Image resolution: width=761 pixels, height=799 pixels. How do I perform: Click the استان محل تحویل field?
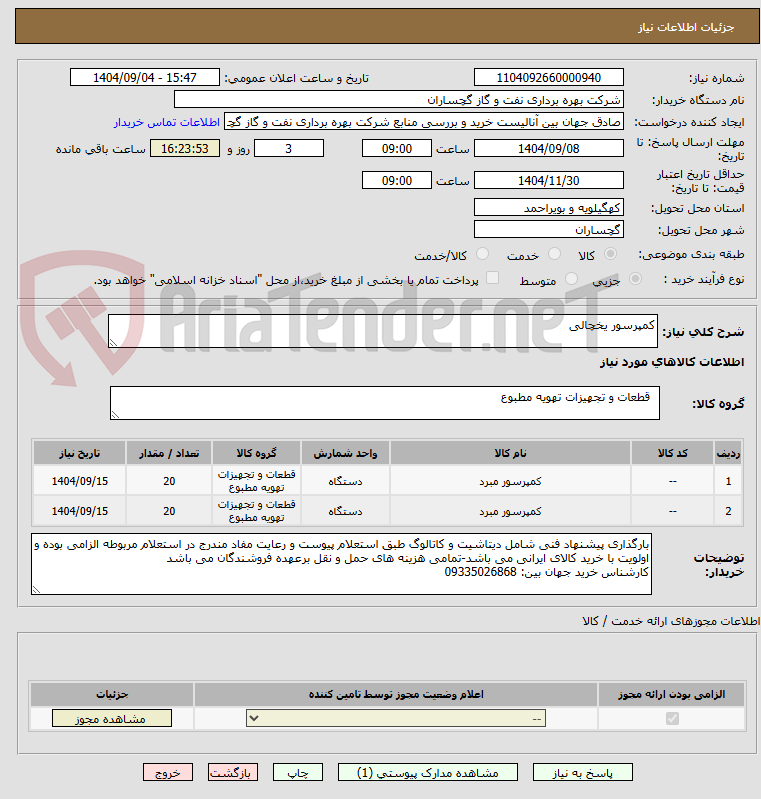tap(548, 207)
